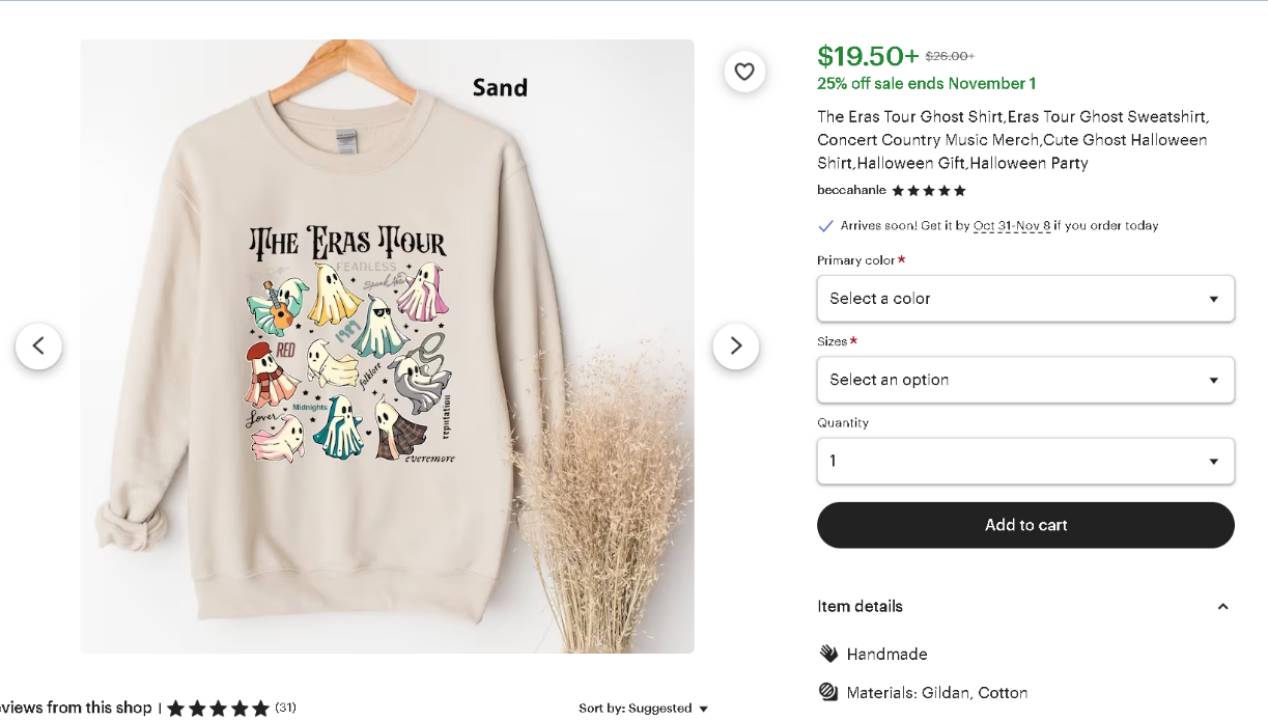The image size is (1268, 720).
Task: Add the sweatshirt to cart
Action: pyautogui.click(x=1026, y=525)
